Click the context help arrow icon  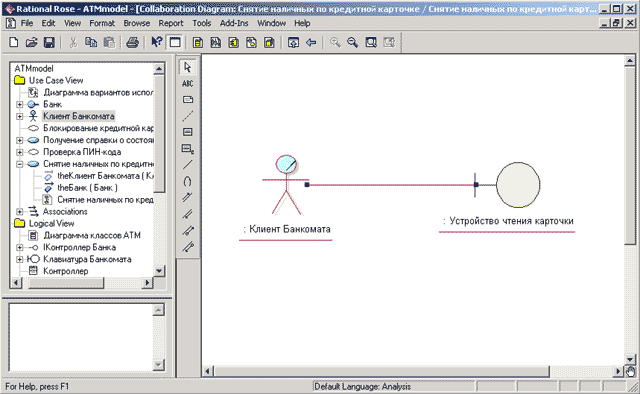(156, 42)
